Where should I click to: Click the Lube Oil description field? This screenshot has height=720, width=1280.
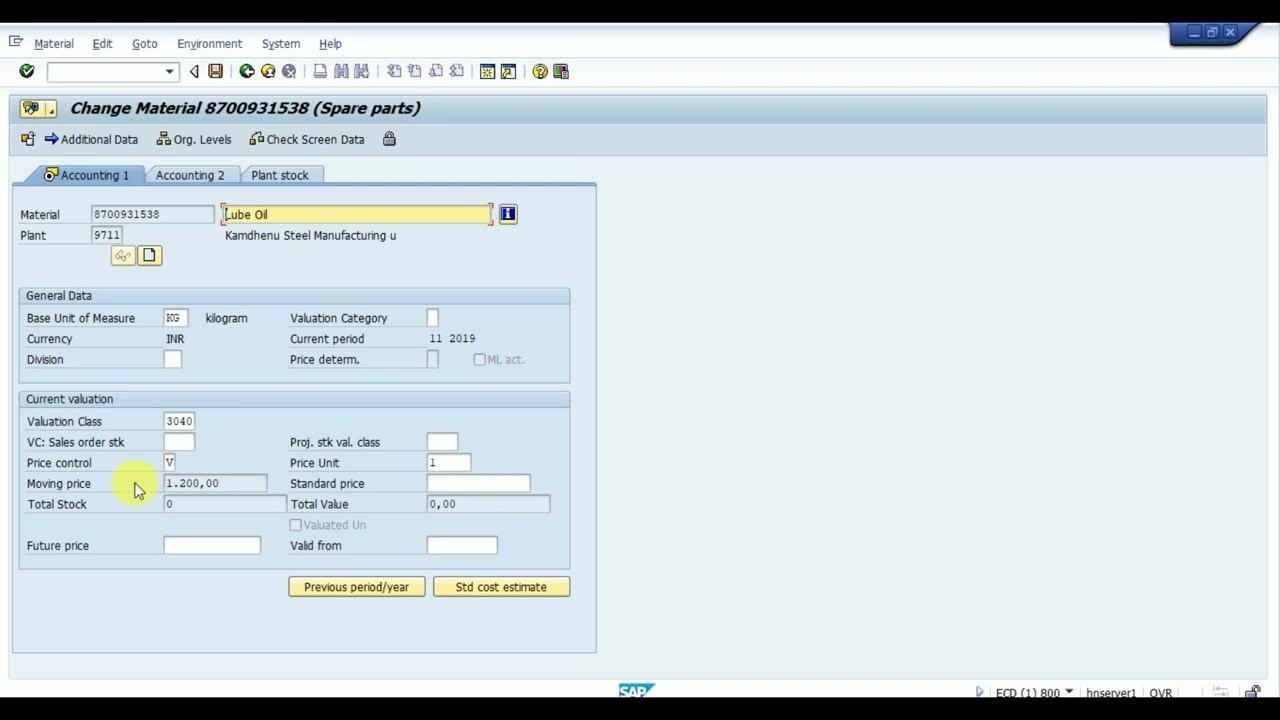pos(357,214)
